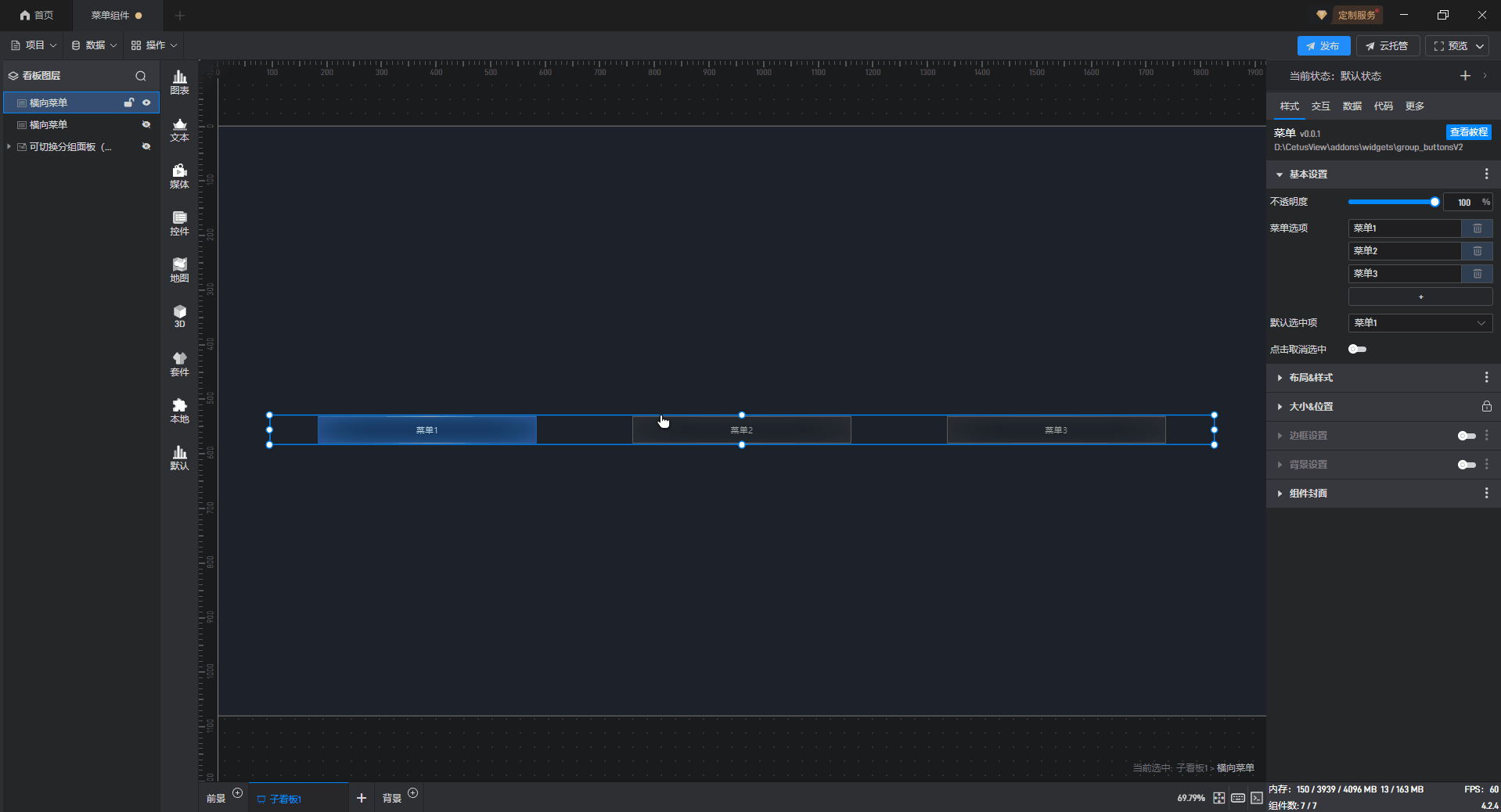Delete the 菜单1 menu option
1501x812 pixels.
pos(1478,228)
